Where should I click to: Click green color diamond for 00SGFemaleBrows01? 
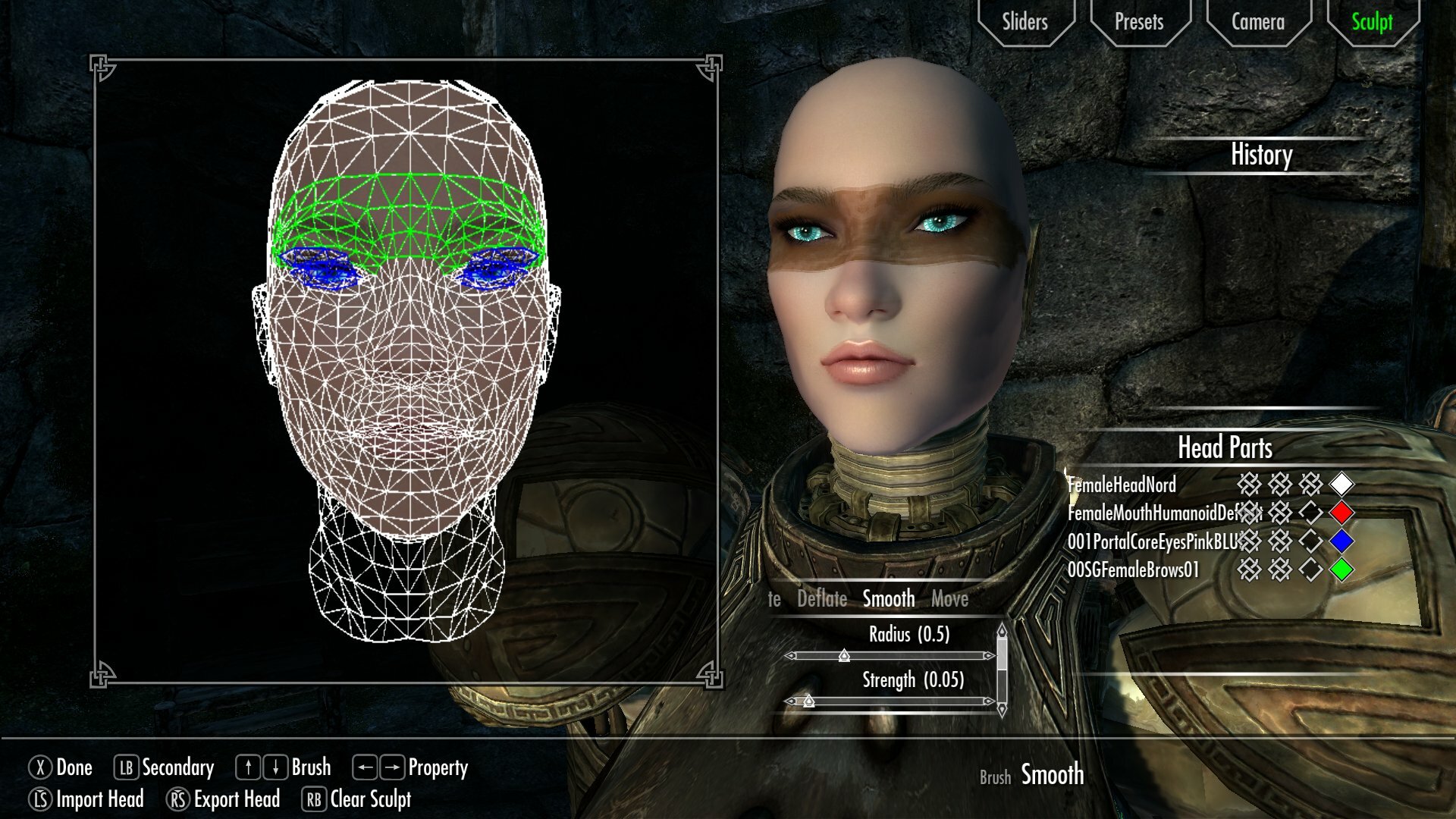[1341, 570]
